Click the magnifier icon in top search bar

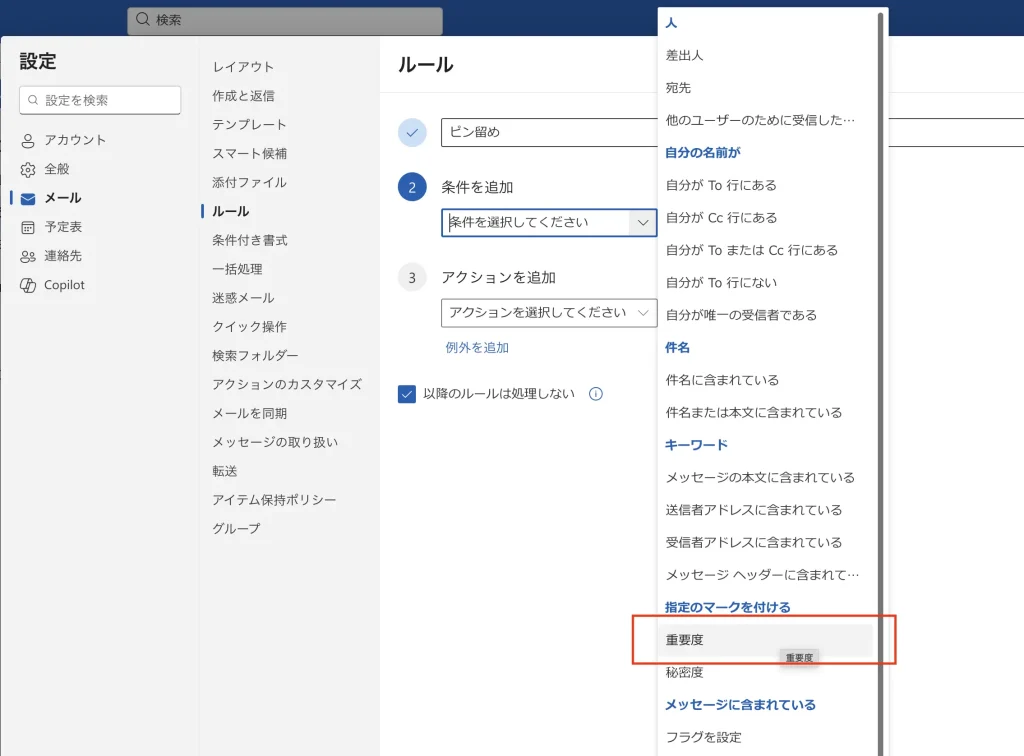pos(142,20)
